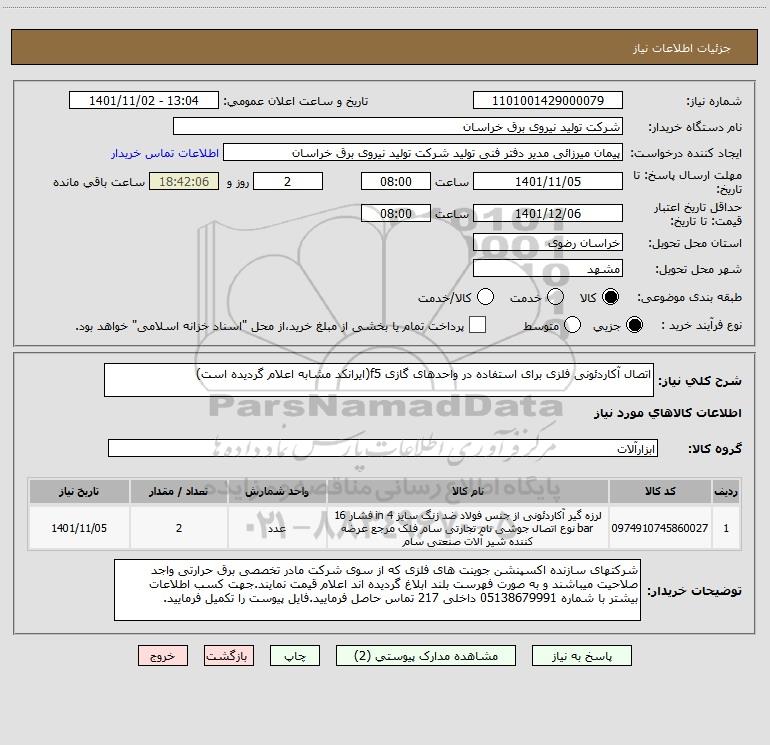The height and width of the screenshot is (745, 770).
Task: Click the شماره نیاز label
Action: (714, 102)
